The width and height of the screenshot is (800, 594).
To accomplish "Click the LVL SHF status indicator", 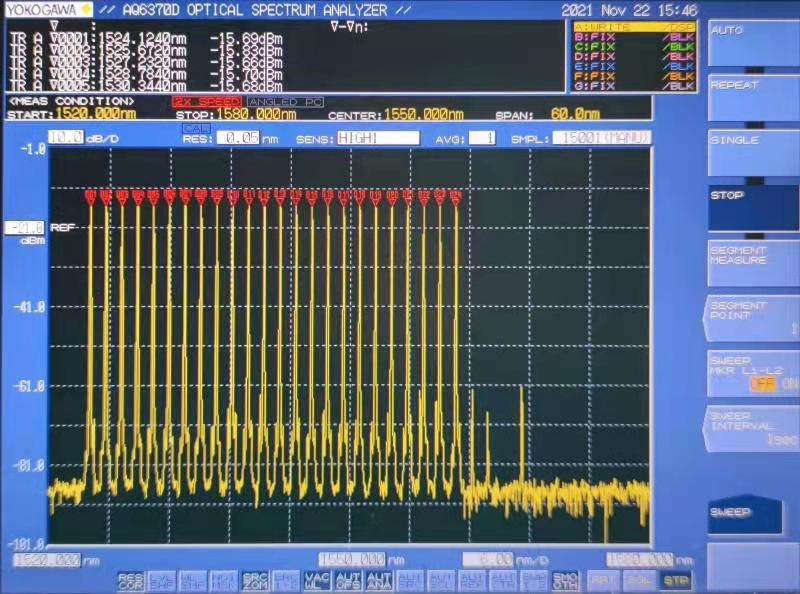I will click(162, 582).
